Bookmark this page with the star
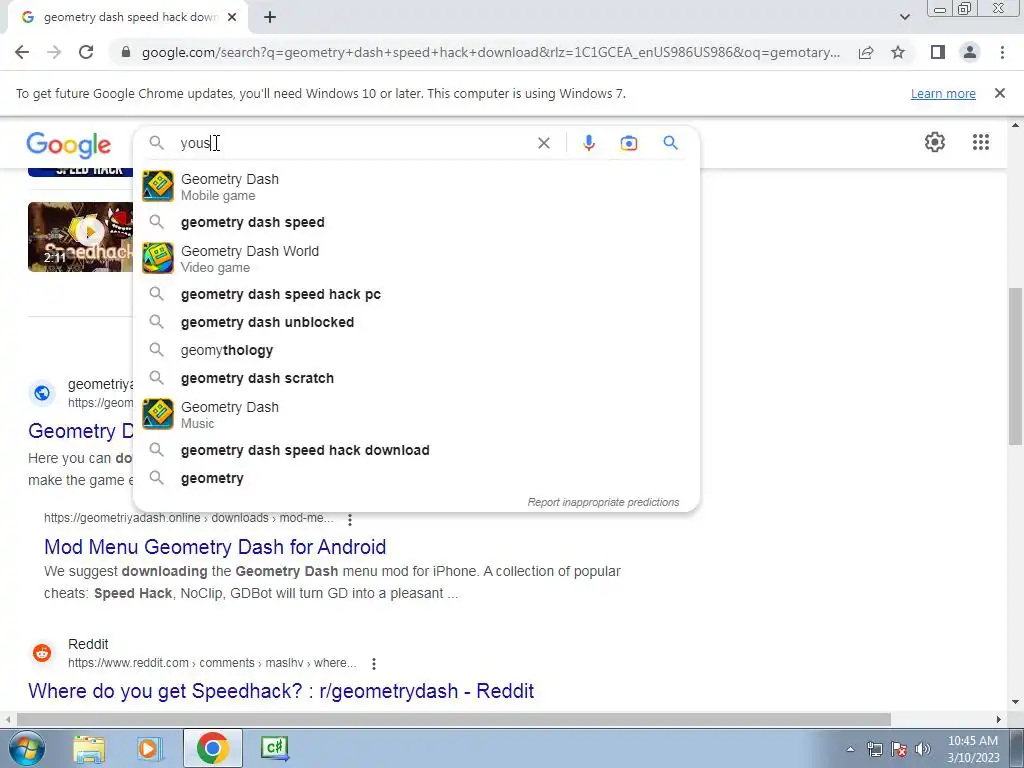The height and width of the screenshot is (768, 1024). tap(898, 52)
